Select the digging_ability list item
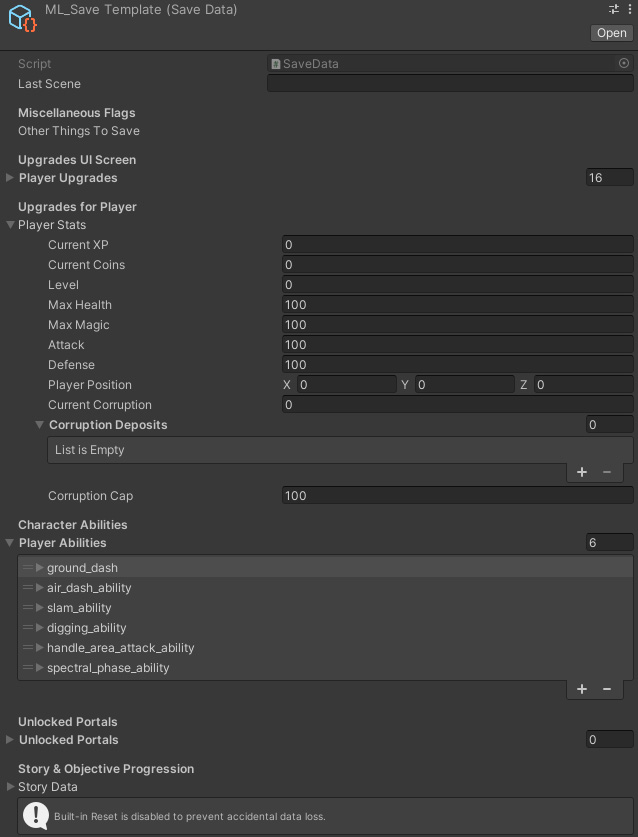Viewport: 638px width, 837px height. click(87, 628)
